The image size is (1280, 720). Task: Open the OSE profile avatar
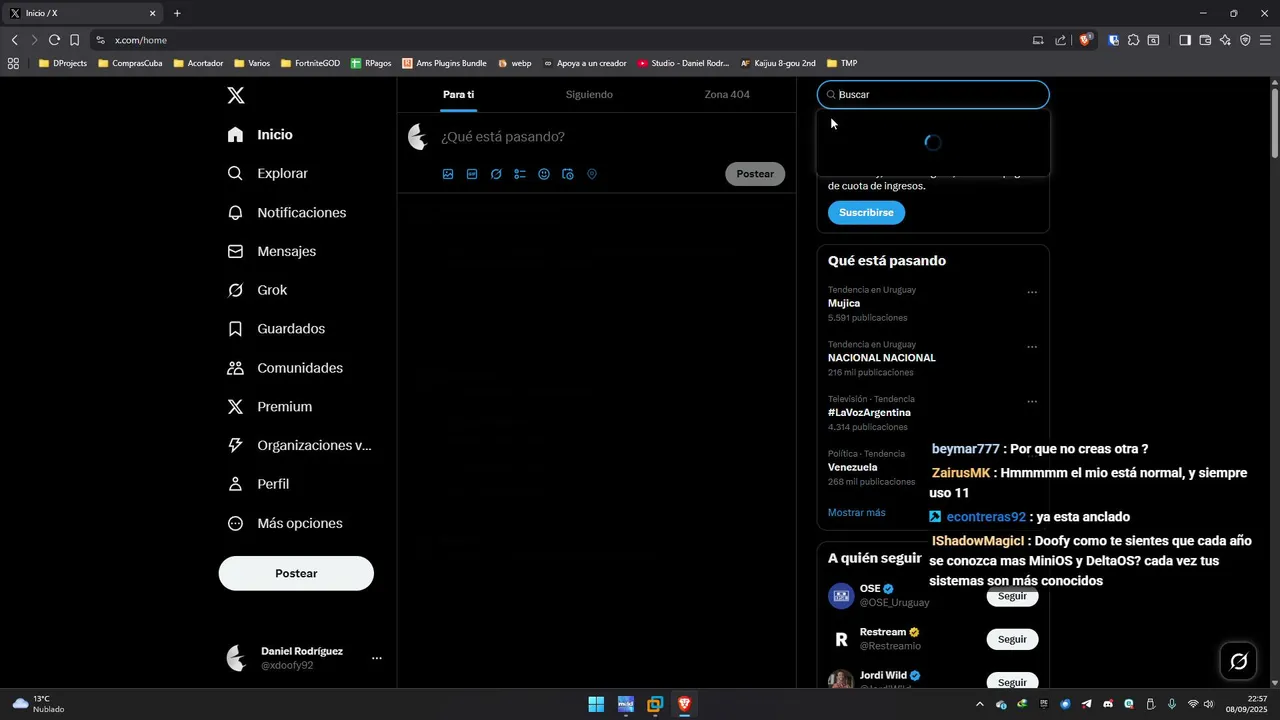[841, 596]
